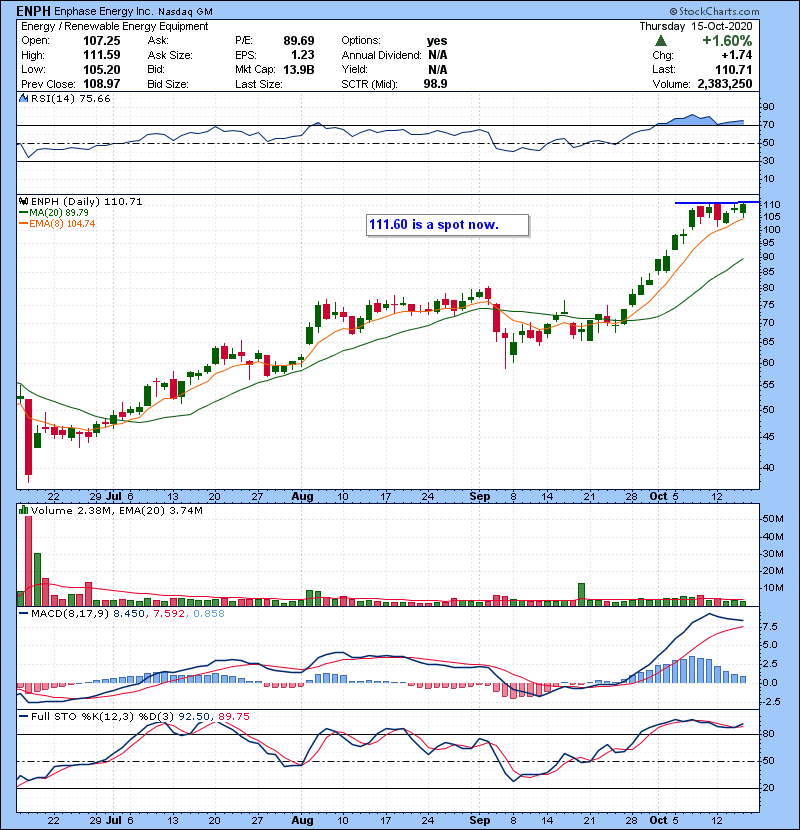Click the Chg value +1.74
Viewport: 800px width, 830px height.
tap(736, 55)
